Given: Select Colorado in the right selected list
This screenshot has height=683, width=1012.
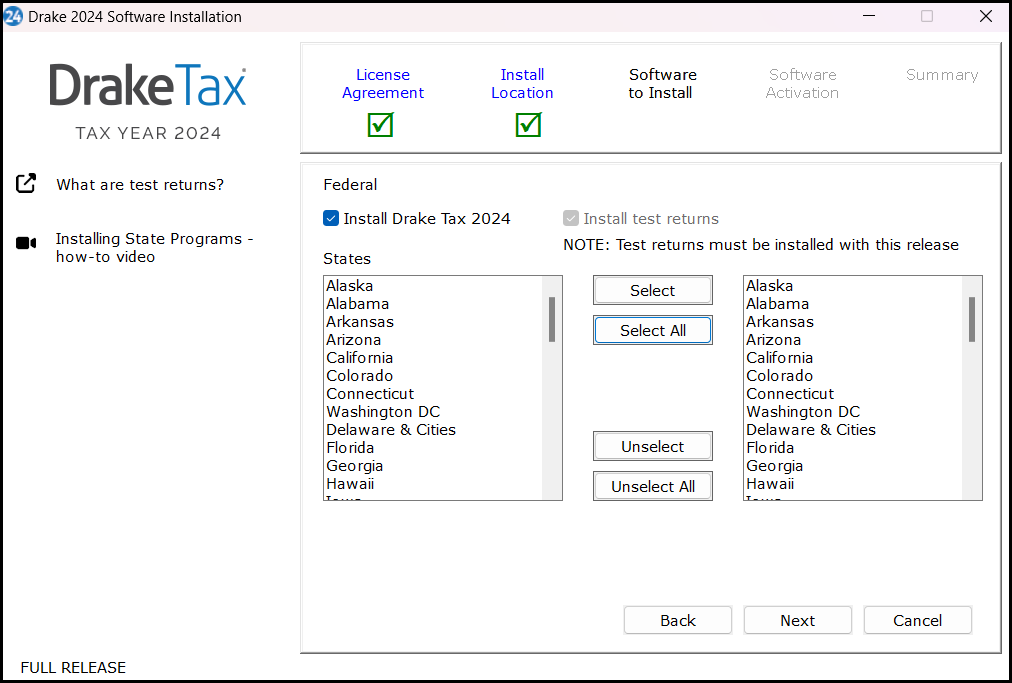Looking at the screenshot, I should [x=853, y=376].
